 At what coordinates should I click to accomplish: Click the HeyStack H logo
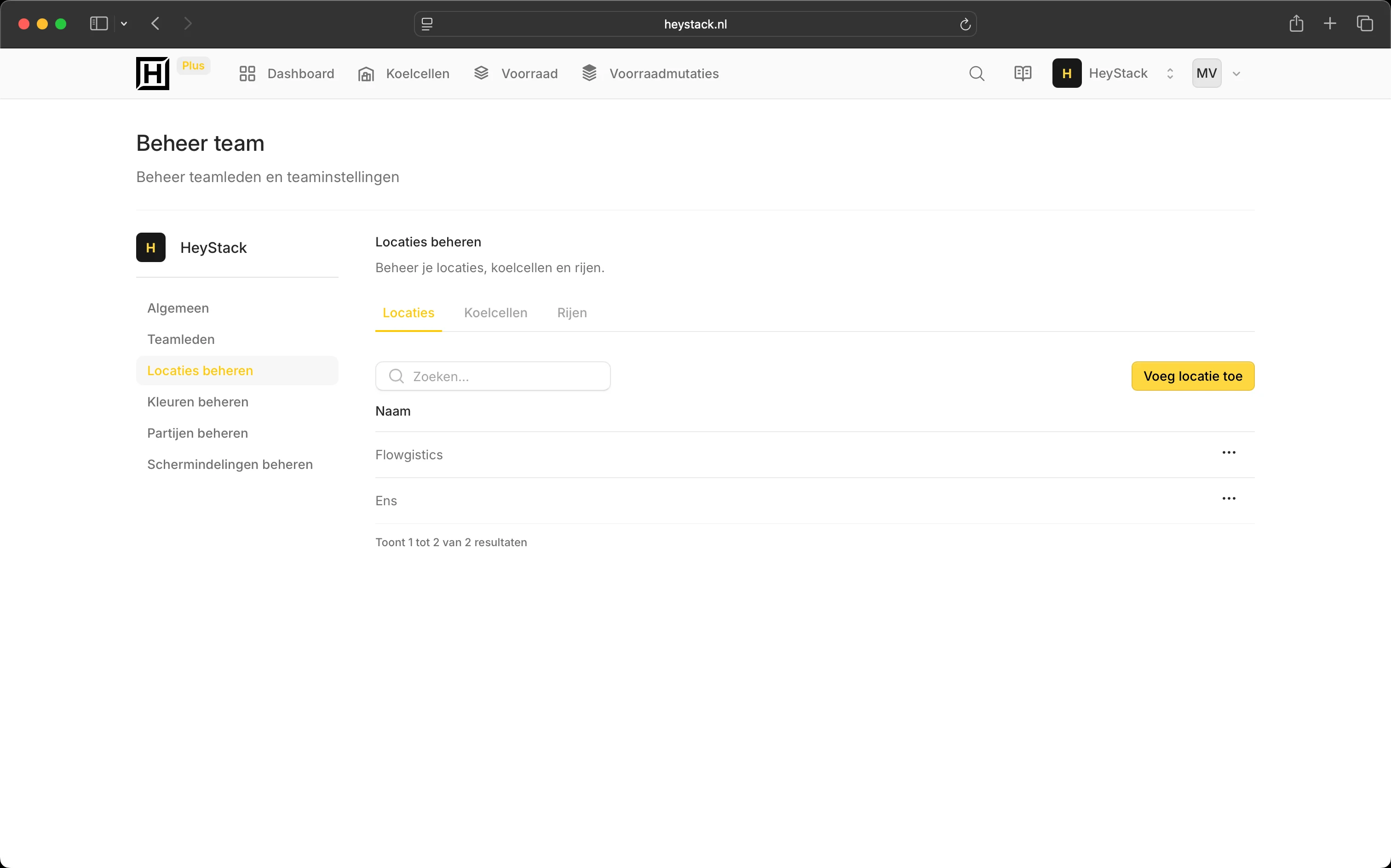(x=153, y=74)
